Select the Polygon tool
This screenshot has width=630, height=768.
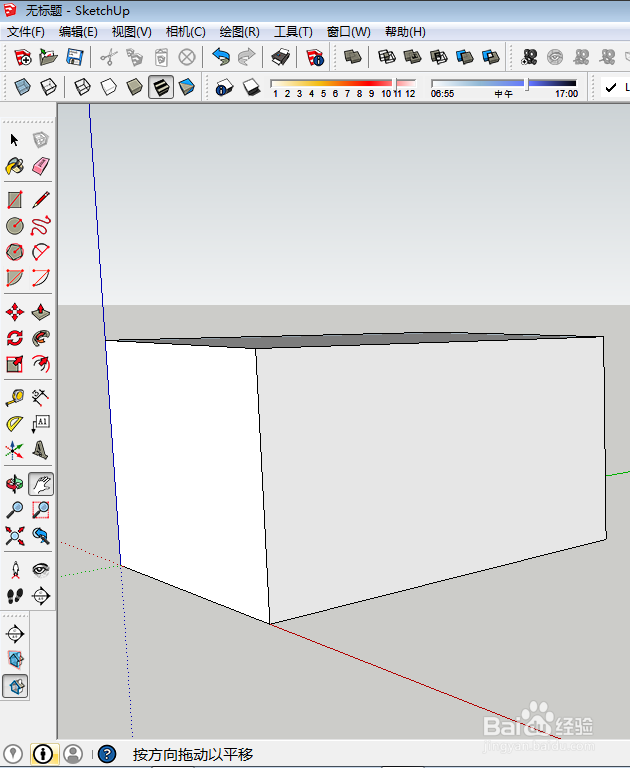click(x=15, y=252)
